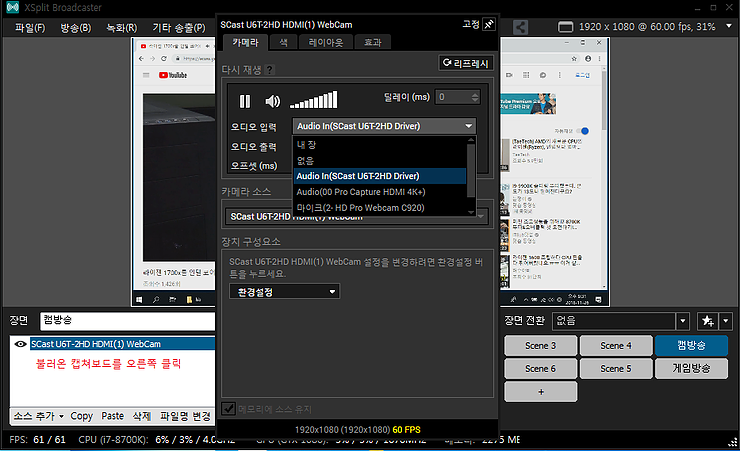Click the 1920 x 1080 @ 60.00 fps text
Screen dimensions: 740x451
point(647,27)
